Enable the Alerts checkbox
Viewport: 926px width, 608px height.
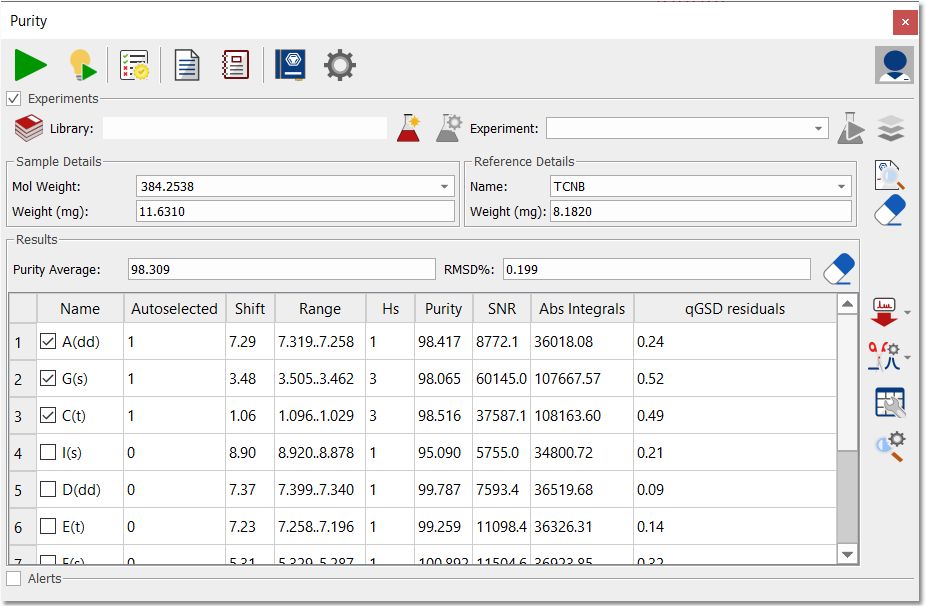14,578
